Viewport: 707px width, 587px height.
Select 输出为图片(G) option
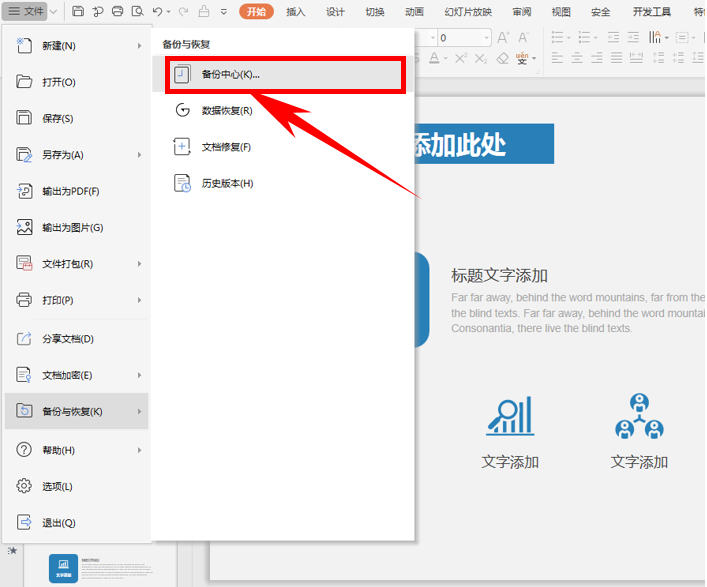[x=77, y=228]
